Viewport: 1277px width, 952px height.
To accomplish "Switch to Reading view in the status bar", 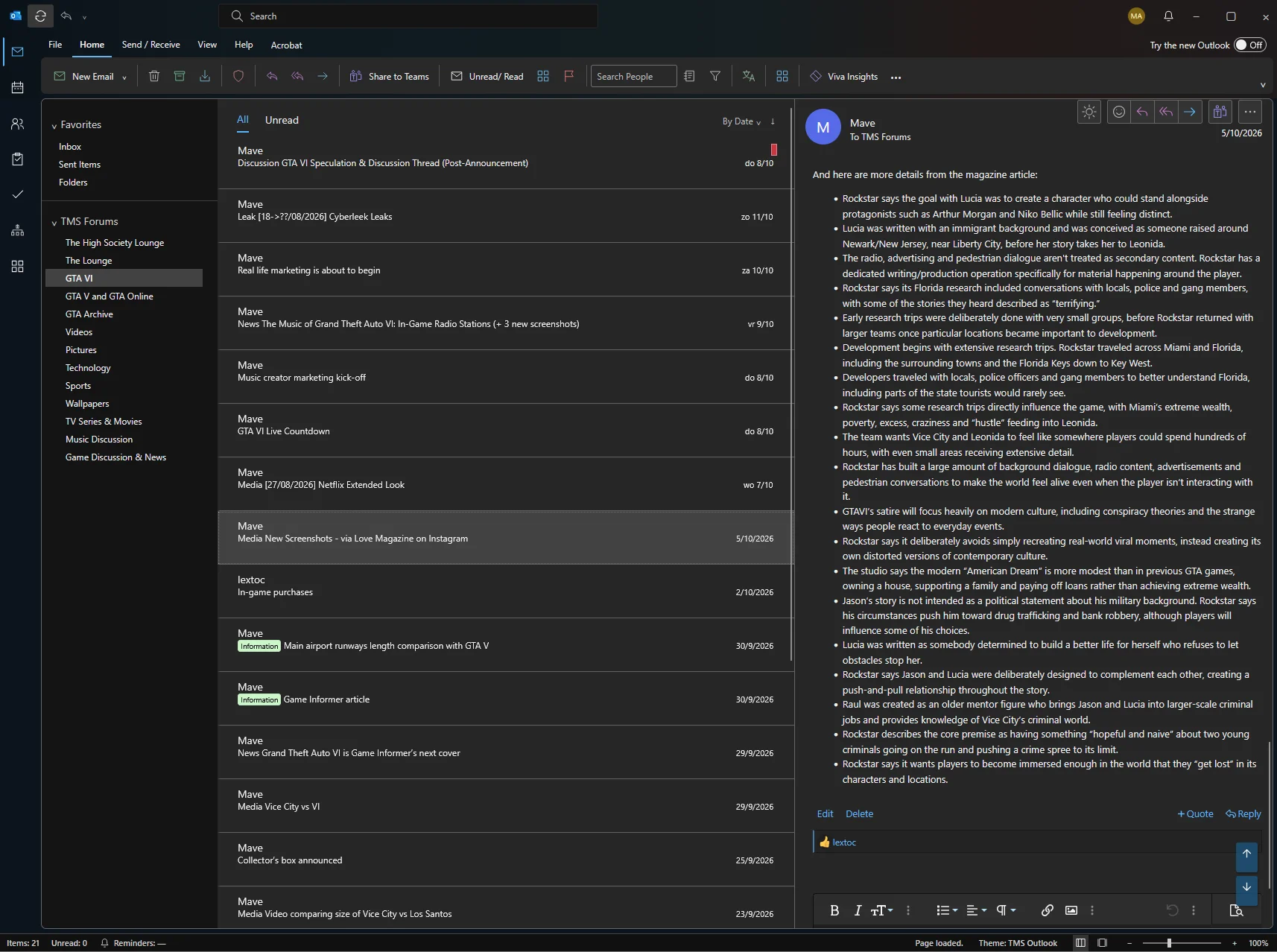I will pyautogui.click(x=1103, y=943).
